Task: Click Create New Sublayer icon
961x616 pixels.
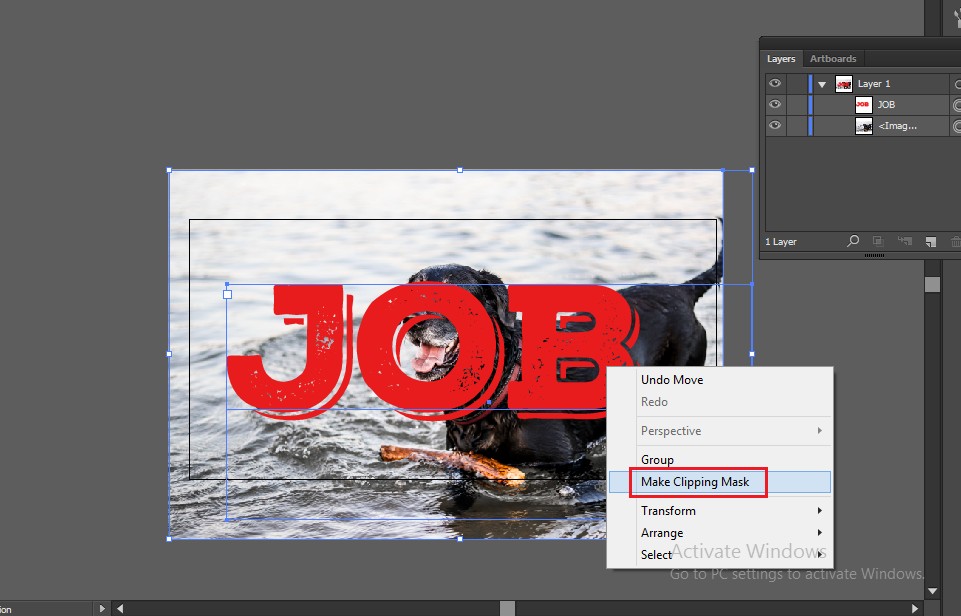Action: point(904,241)
